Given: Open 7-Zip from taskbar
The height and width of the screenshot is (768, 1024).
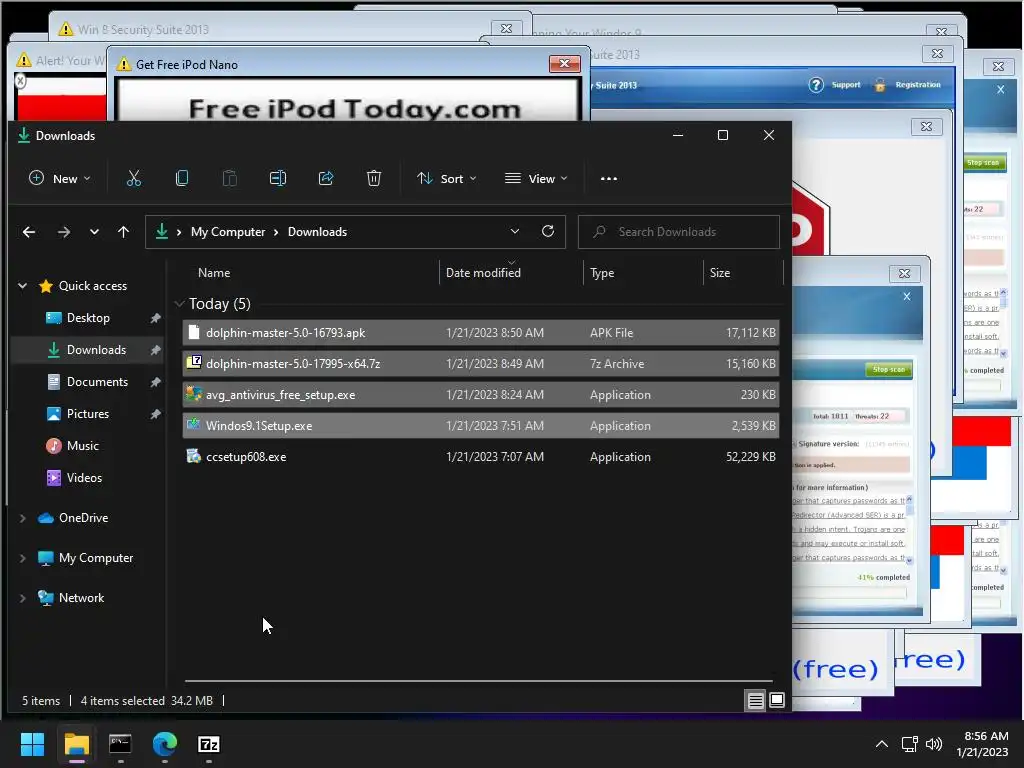Looking at the screenshot, I should [208, 744].
